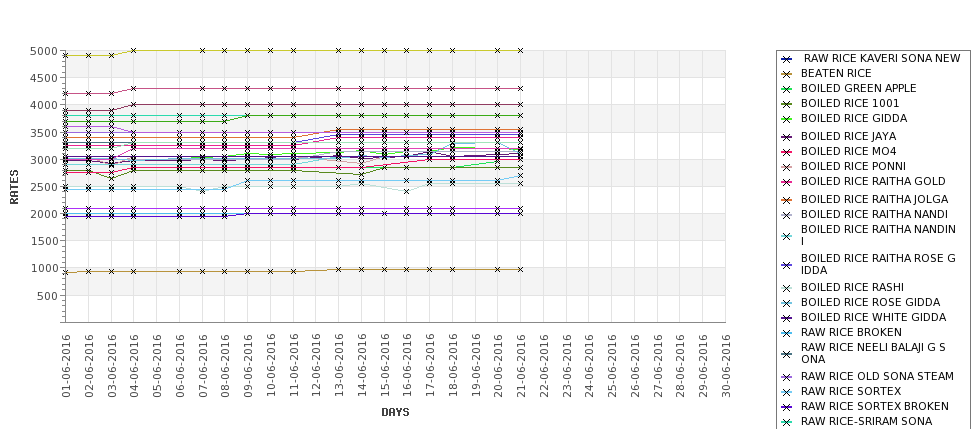Image resolution: width=975 pixels, height=429 pixels.
Task: Pick the BOILED RICE RAITHA GOLD legend label
Action: (x=873, y=181)
